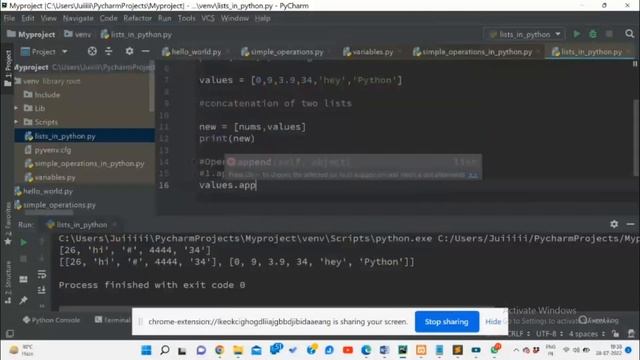Click the pin tab icon in Run panel
Screen dimensions: 640x360
coord(24,300)
